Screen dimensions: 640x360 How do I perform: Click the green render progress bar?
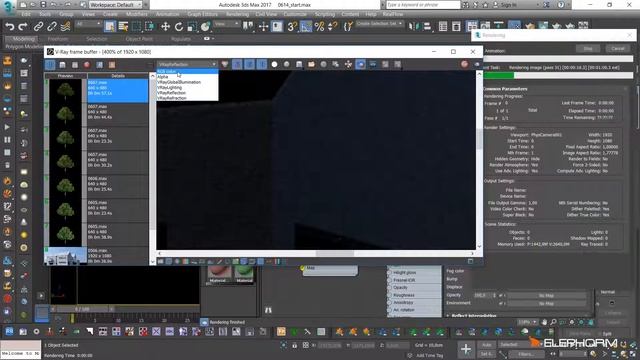(499, 76)
